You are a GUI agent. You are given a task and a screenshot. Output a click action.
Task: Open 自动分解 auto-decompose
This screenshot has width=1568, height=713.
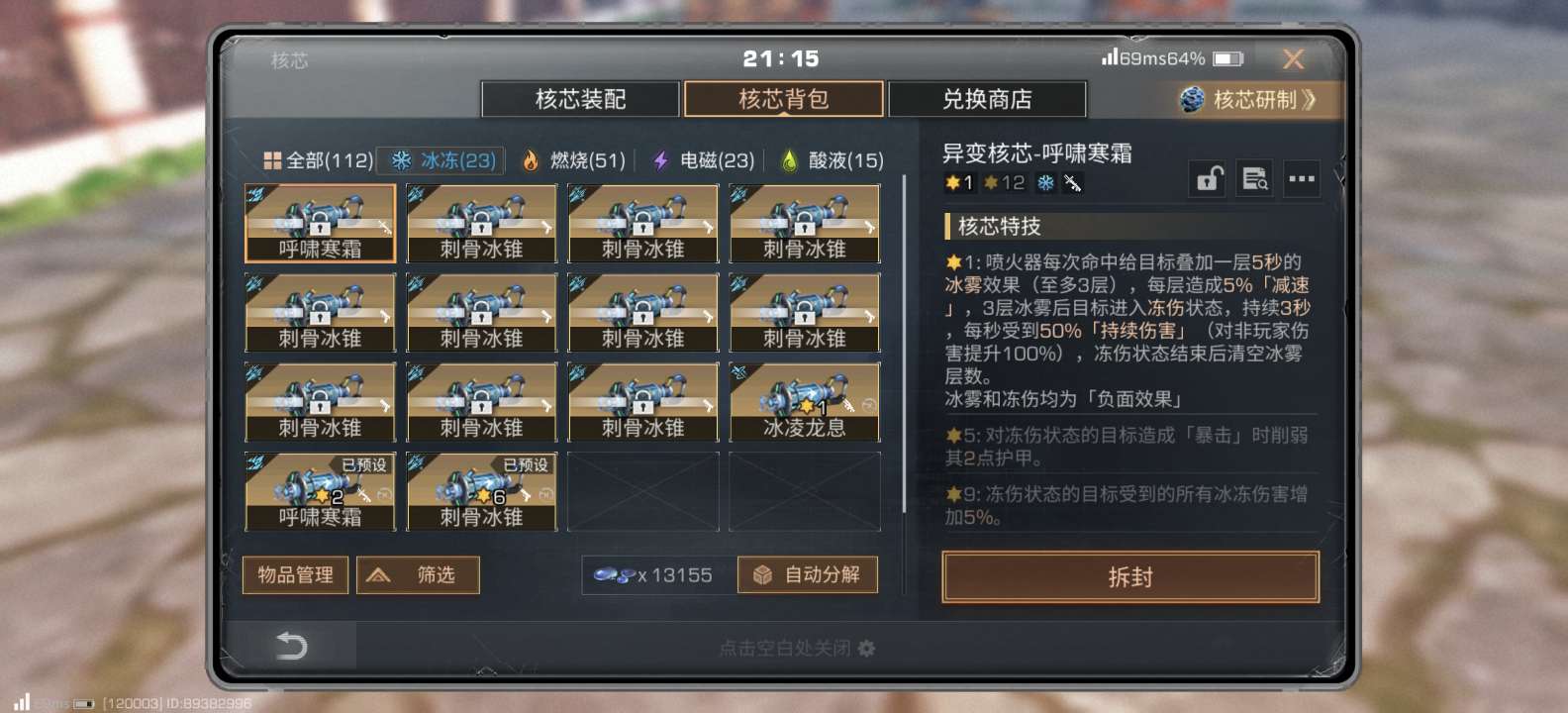808,575
